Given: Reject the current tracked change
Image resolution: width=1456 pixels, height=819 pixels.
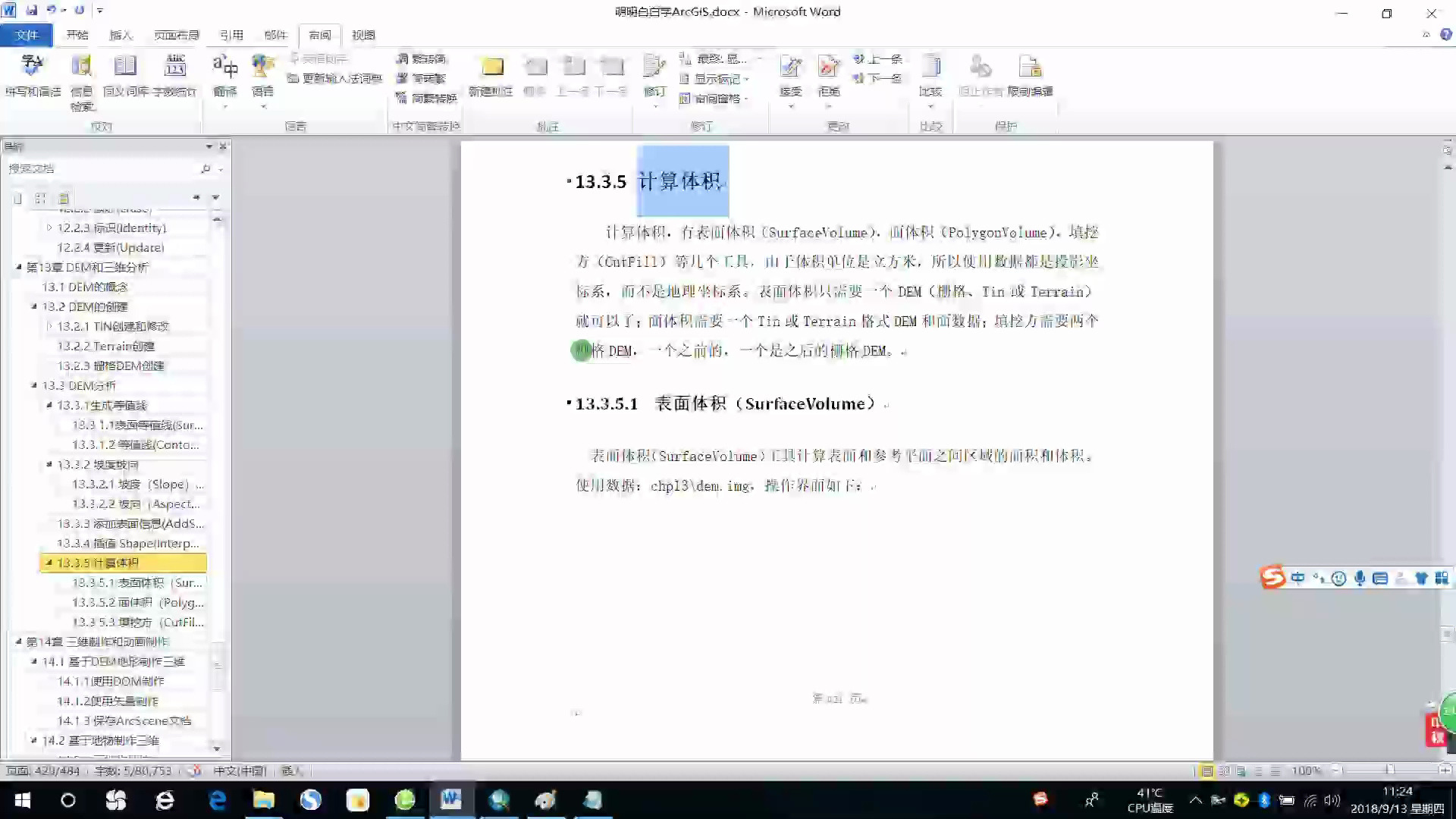Looking at the screenshot, I should pyautogui.click(x=829, y=72).
